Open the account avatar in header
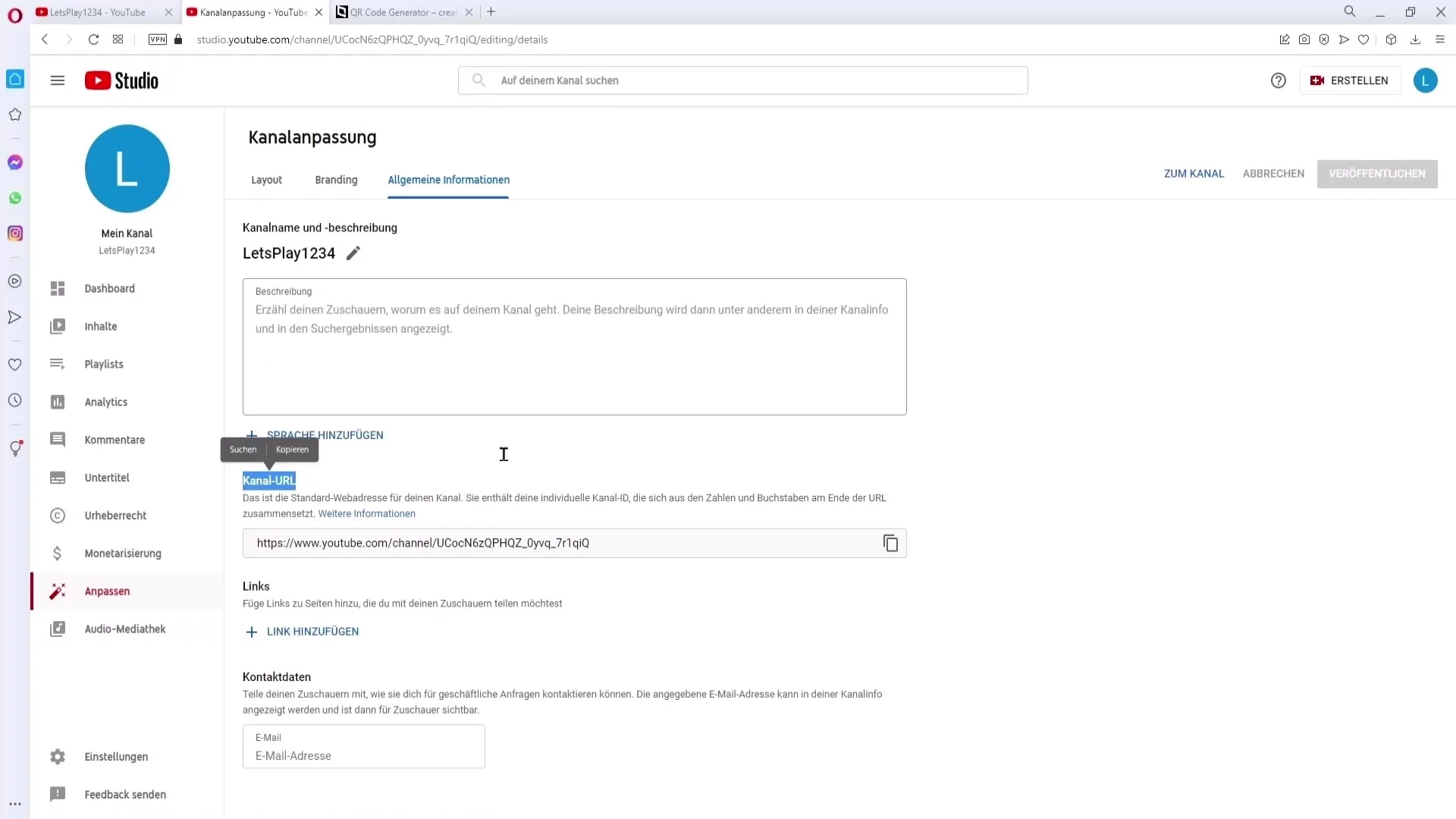 pos(1425,80)
